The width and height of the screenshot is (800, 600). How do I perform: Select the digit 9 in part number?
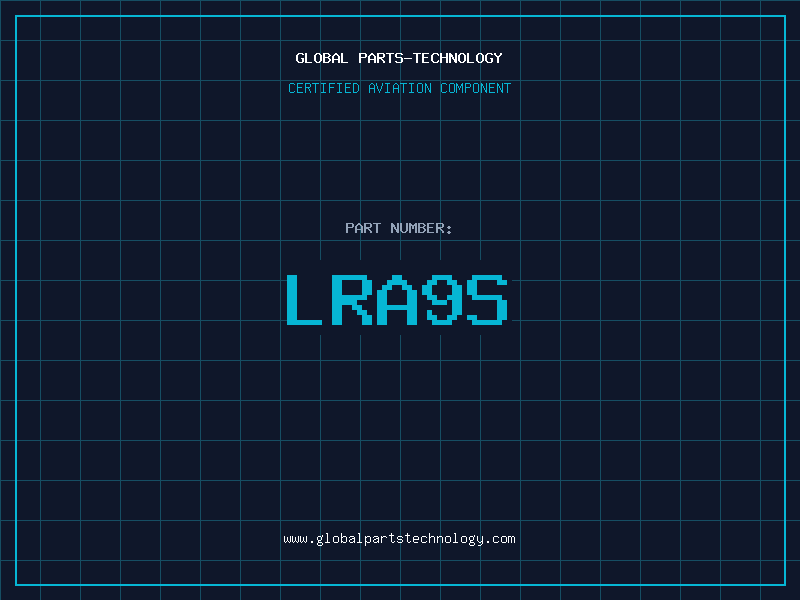(x=442, y=299)
